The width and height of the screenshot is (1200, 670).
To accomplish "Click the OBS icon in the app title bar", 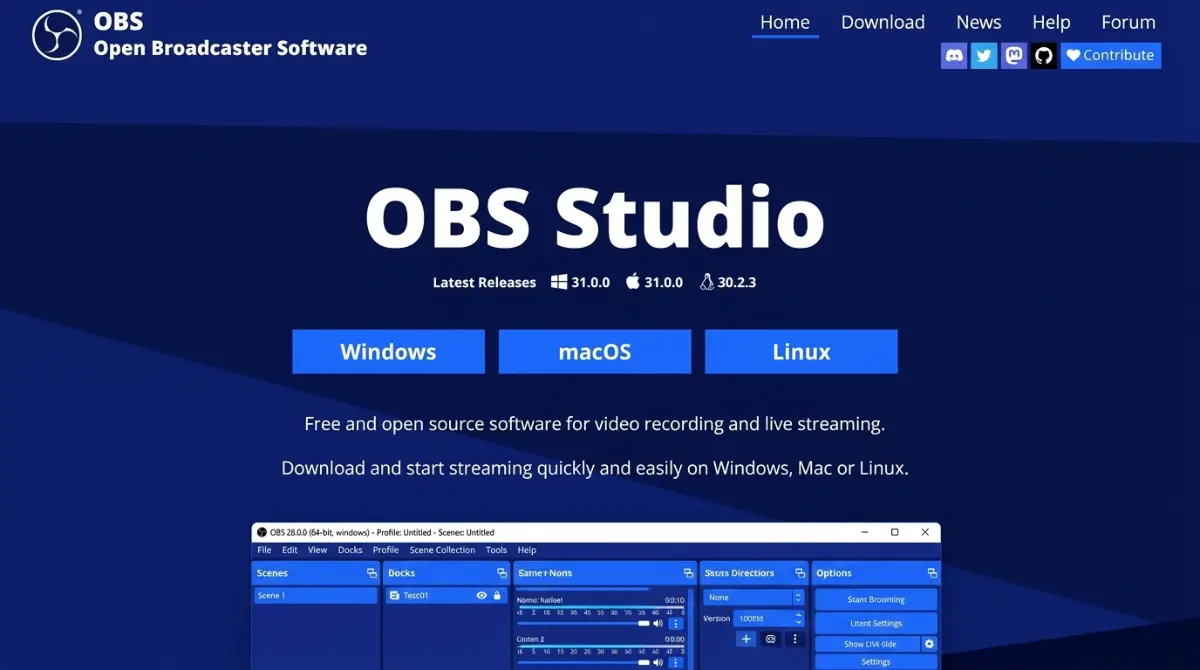I will click(262, 532).
